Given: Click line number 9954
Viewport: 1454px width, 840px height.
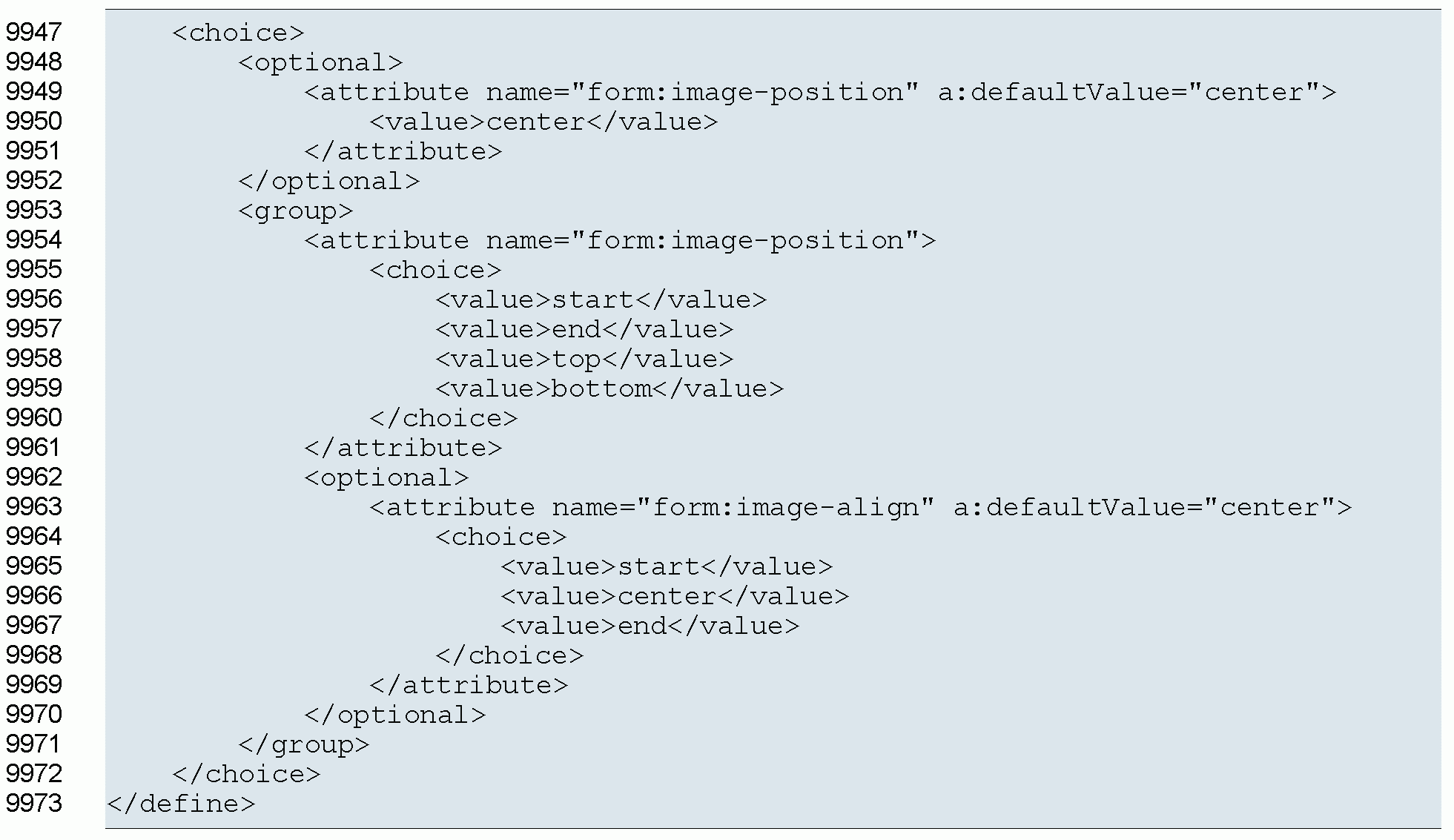Looking at the screenshot, I should [x=34, y=240].
